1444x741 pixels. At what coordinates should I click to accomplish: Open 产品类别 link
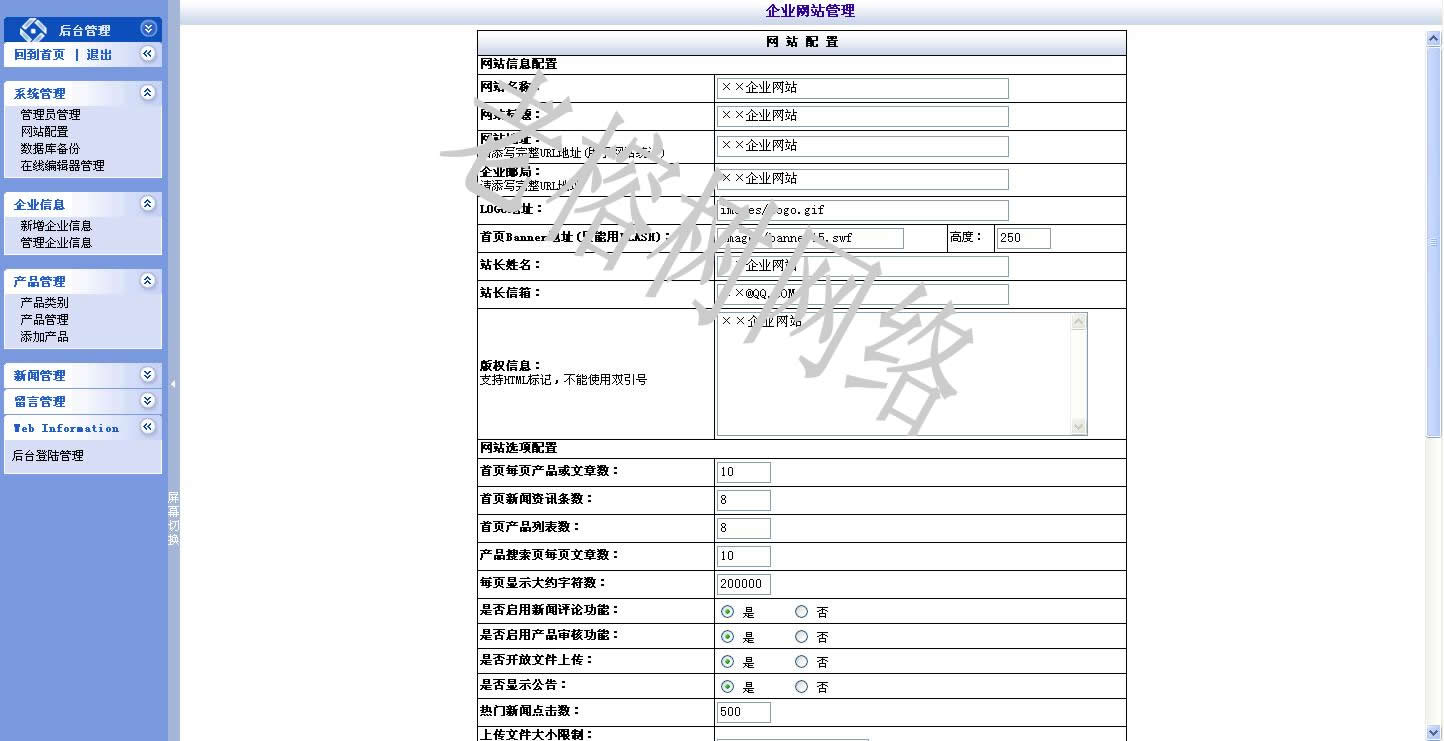pos(44,303)
